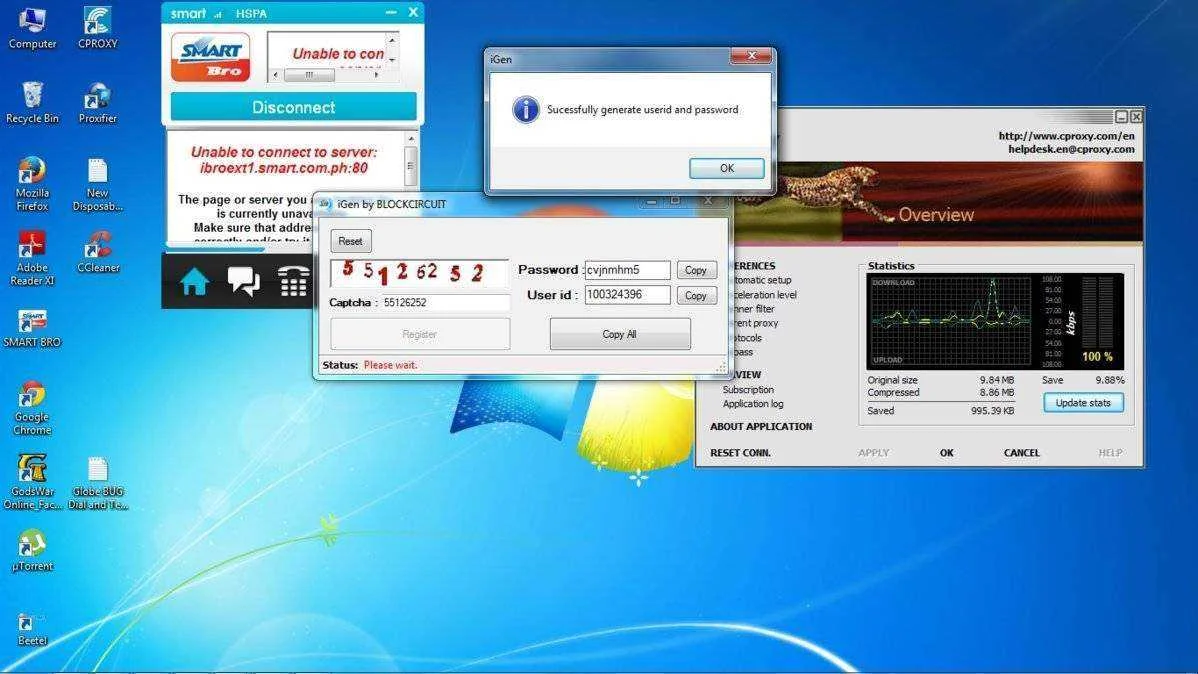Select Application log in CProxy

click(x=753, y=404)
